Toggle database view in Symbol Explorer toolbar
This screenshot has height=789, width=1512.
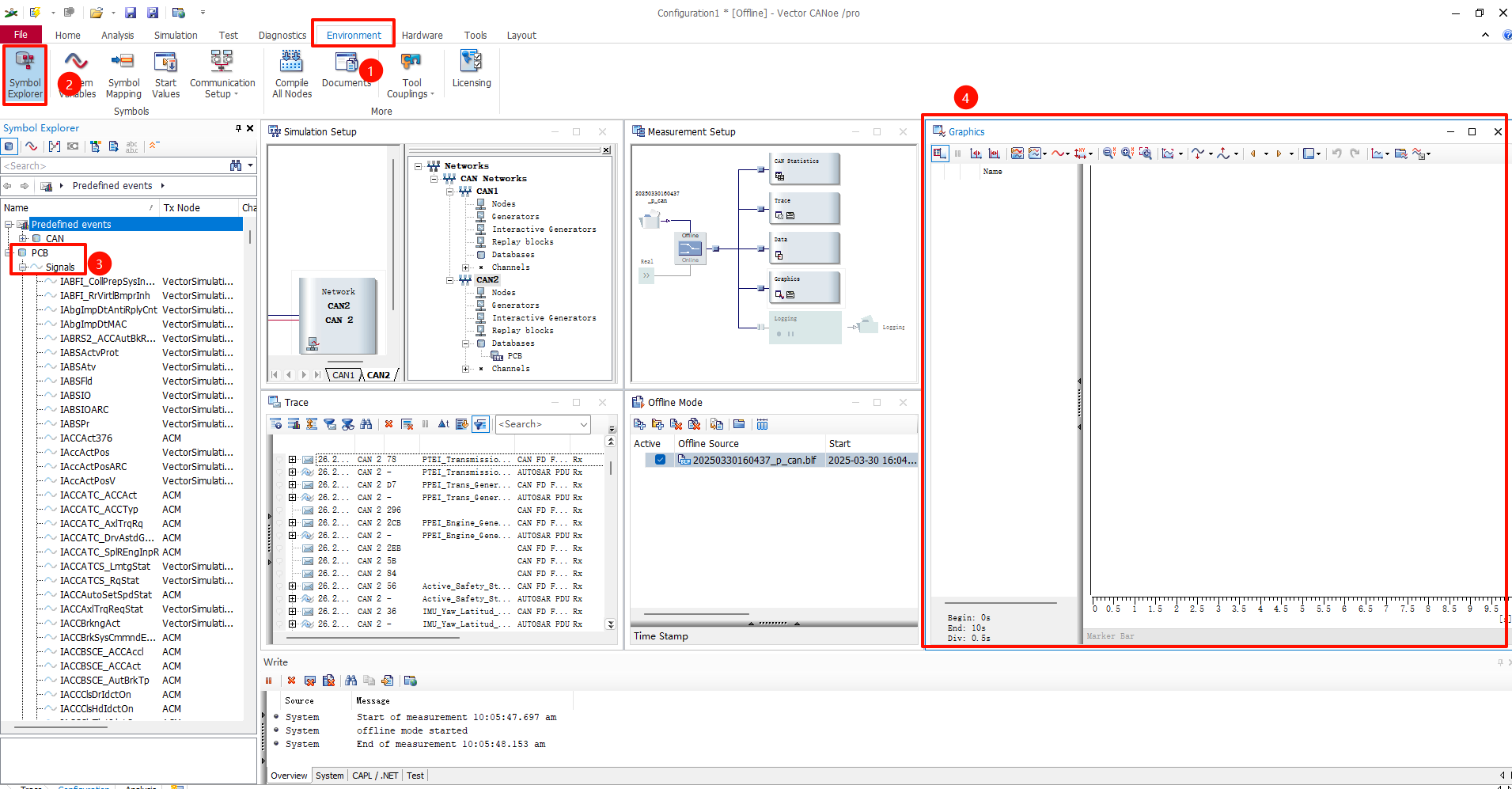pos(9,146)
